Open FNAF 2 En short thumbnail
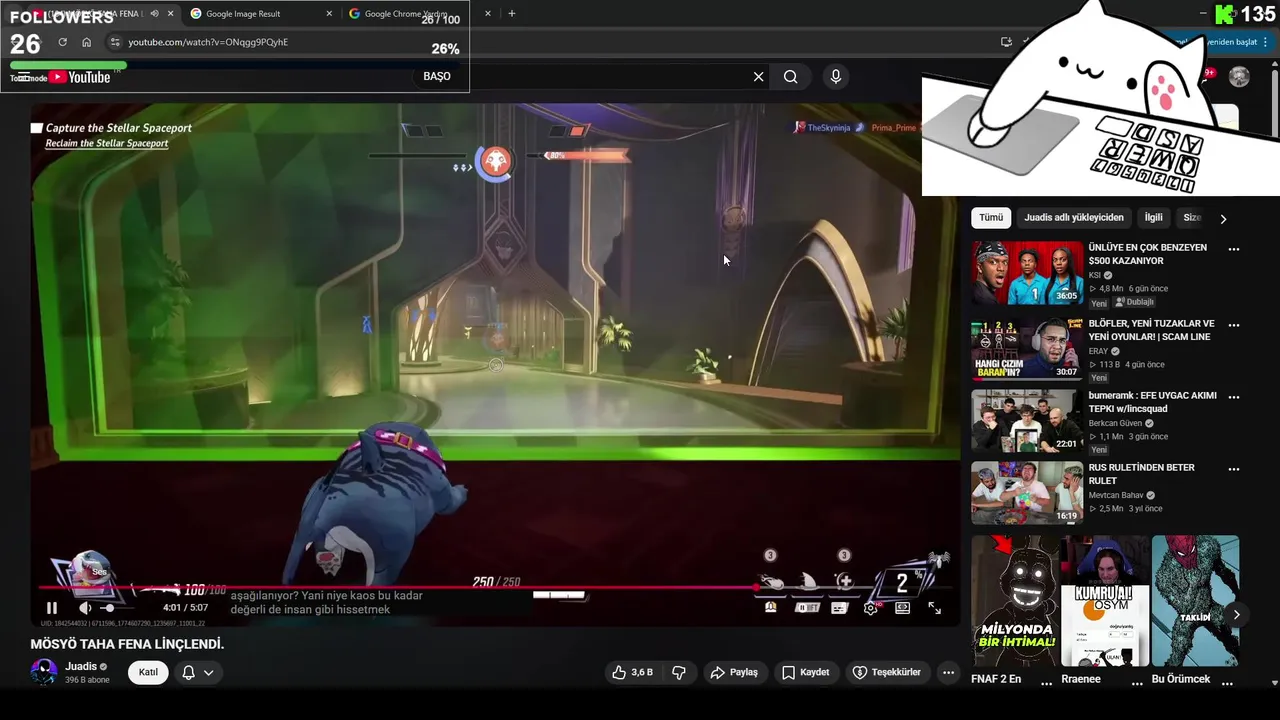 point(1015,601)
